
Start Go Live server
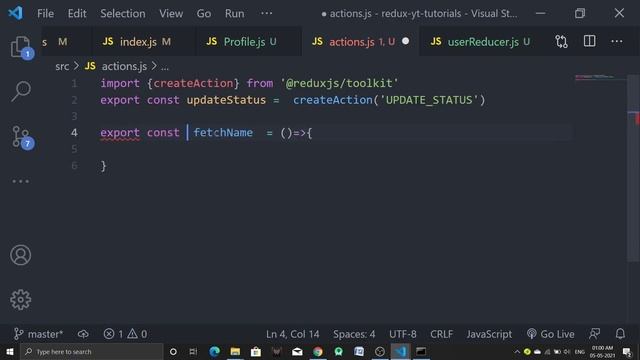pos(550,334)
